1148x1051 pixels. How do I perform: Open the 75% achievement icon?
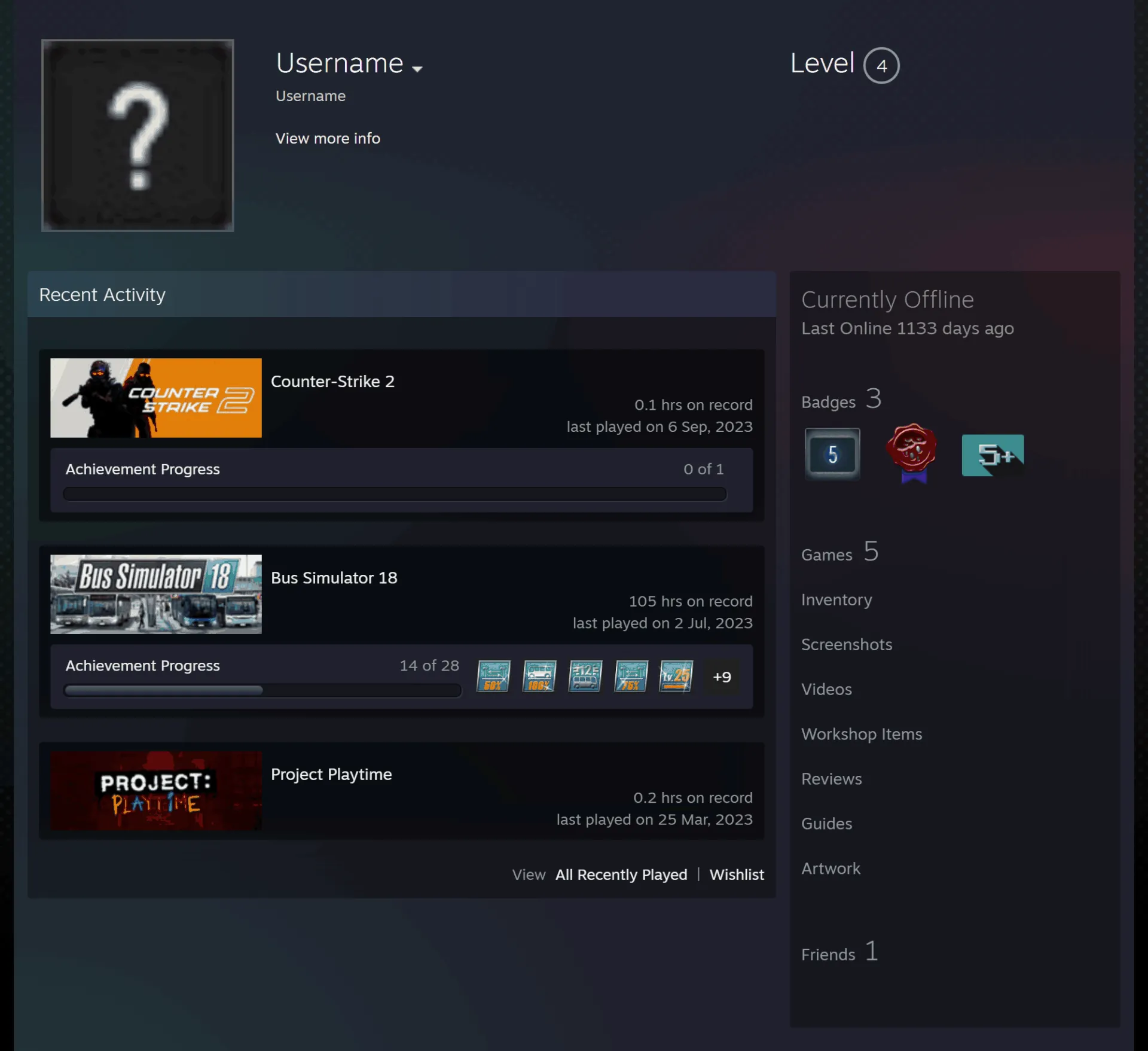click(x=631, y=676)
